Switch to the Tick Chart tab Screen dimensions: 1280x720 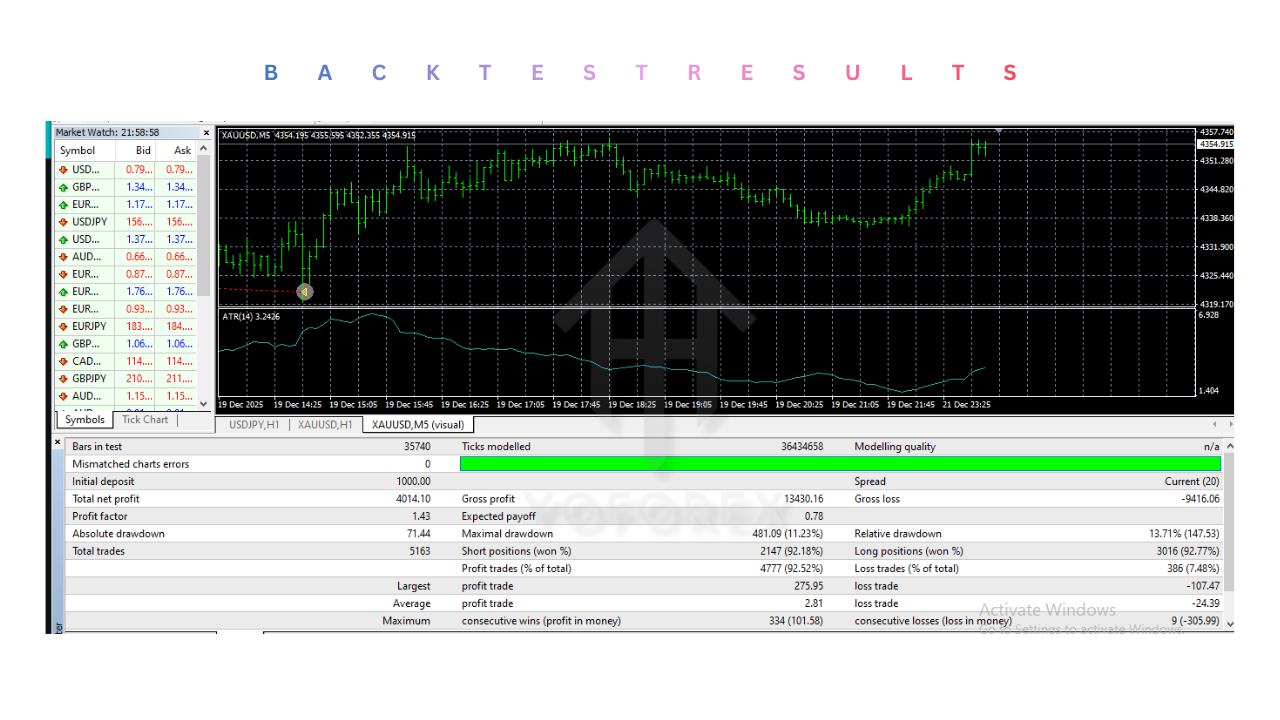click(145, 420)
